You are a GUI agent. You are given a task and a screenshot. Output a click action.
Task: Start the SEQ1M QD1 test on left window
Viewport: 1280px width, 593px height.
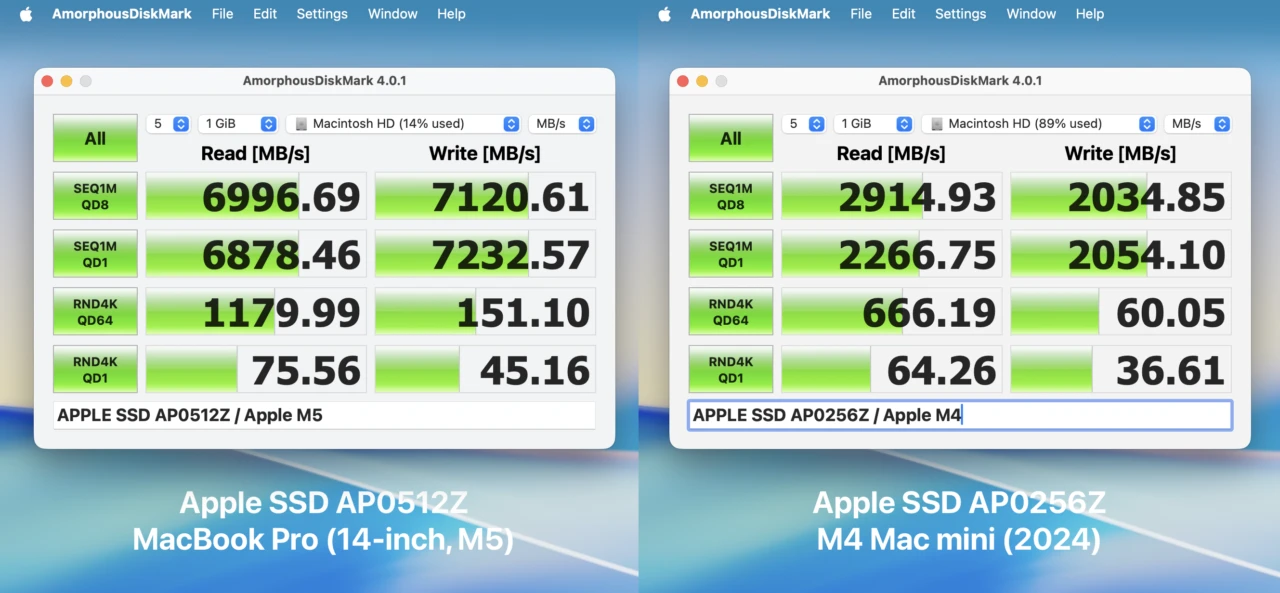tap(95, 253)
